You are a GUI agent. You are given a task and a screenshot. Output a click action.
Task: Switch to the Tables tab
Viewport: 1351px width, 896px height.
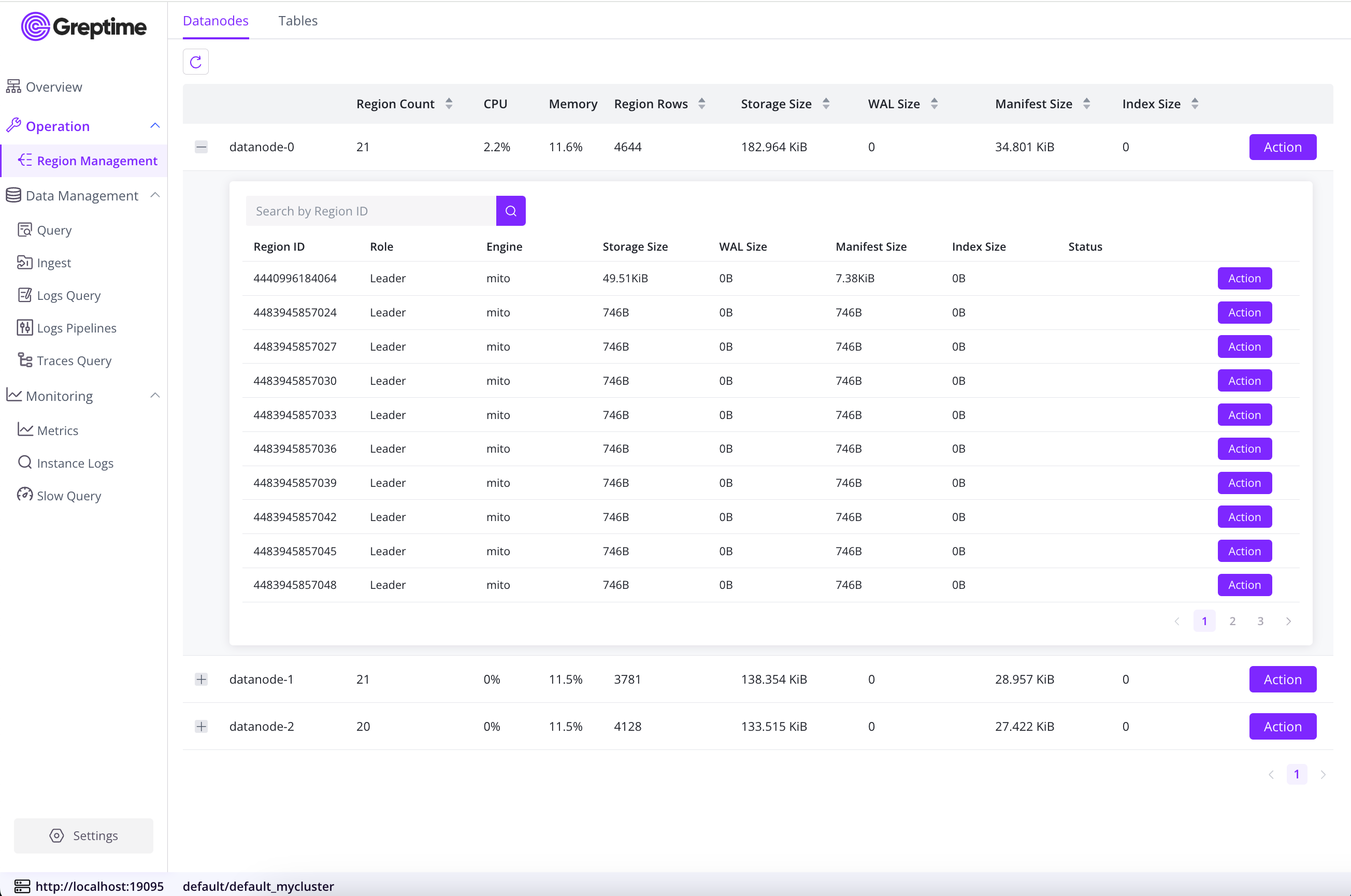point(298,21)
